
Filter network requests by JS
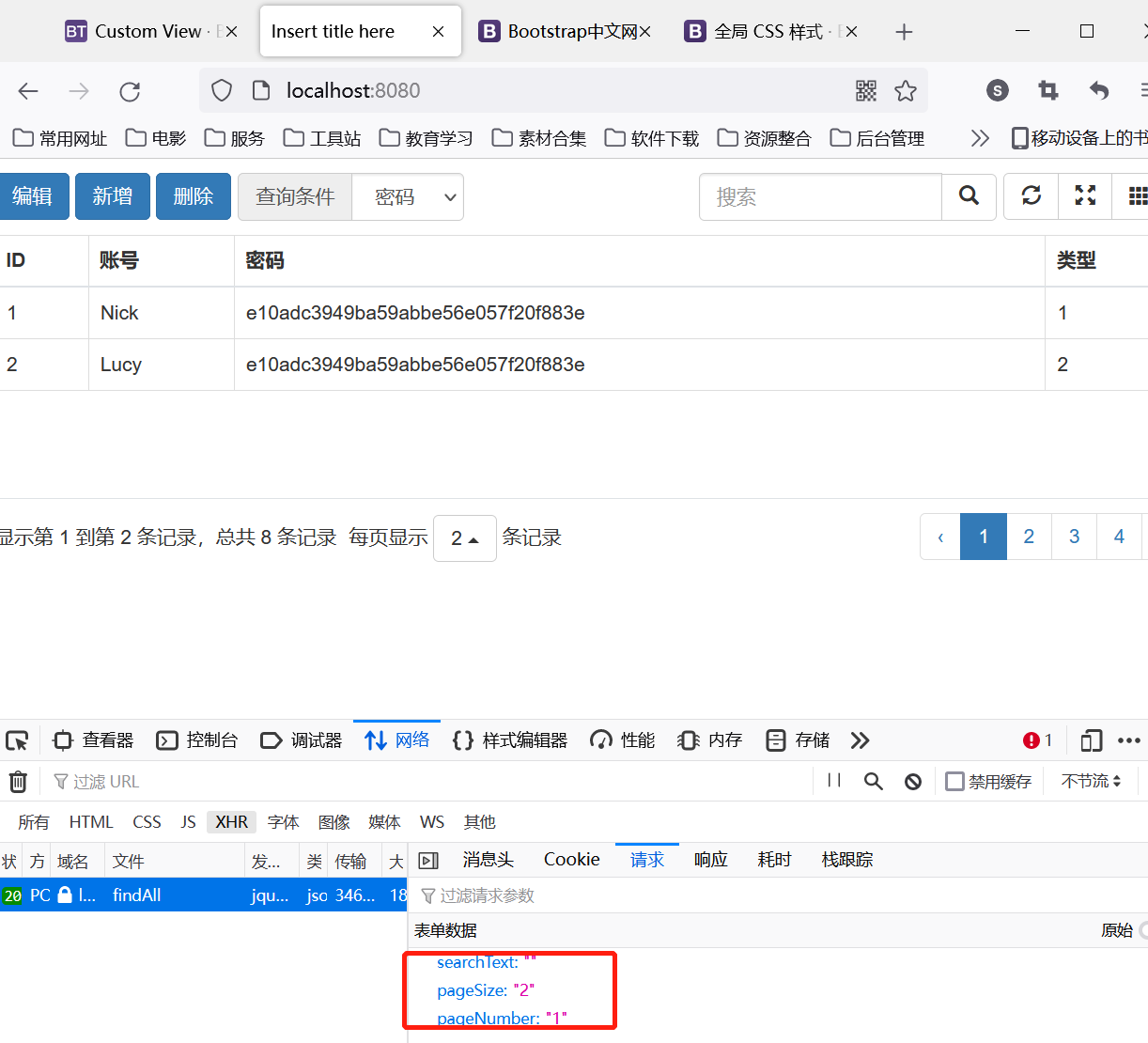click(x=188, y=822)
